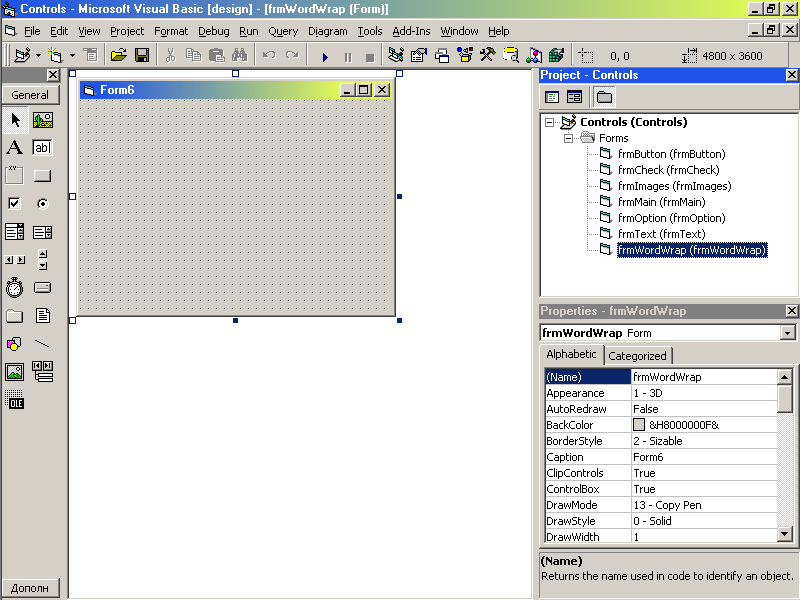Click the Caption property value Form6
This screenshot has height=600, width=800.
coord(704,457)
